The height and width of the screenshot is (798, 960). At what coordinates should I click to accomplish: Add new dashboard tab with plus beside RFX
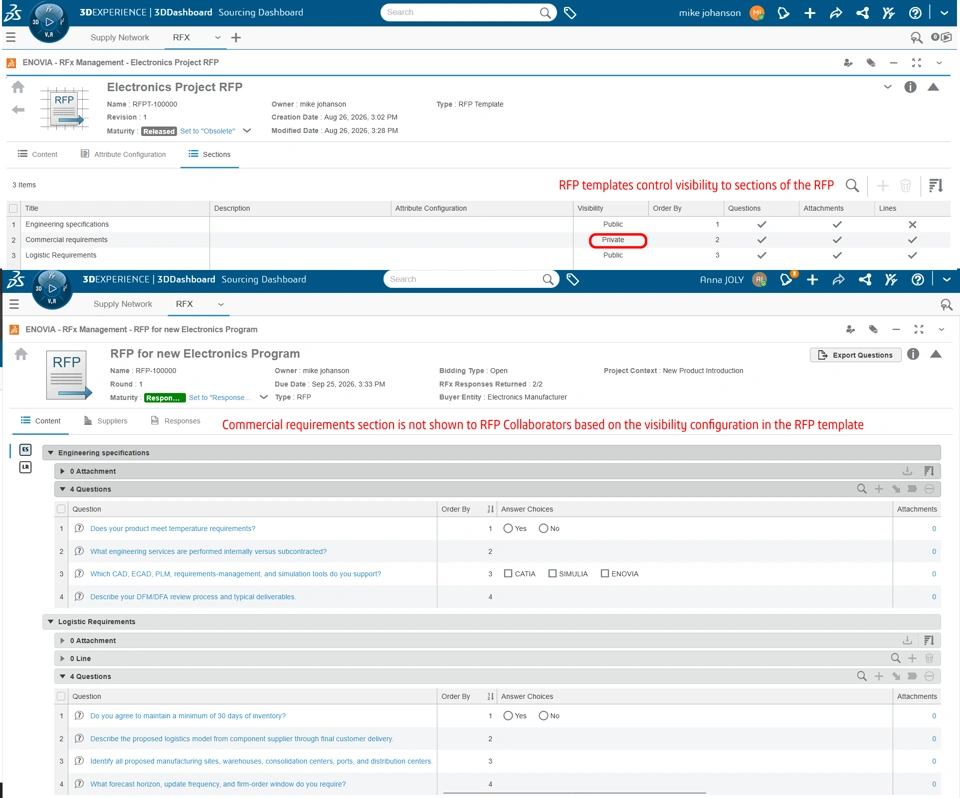click(x=236, y=37)
